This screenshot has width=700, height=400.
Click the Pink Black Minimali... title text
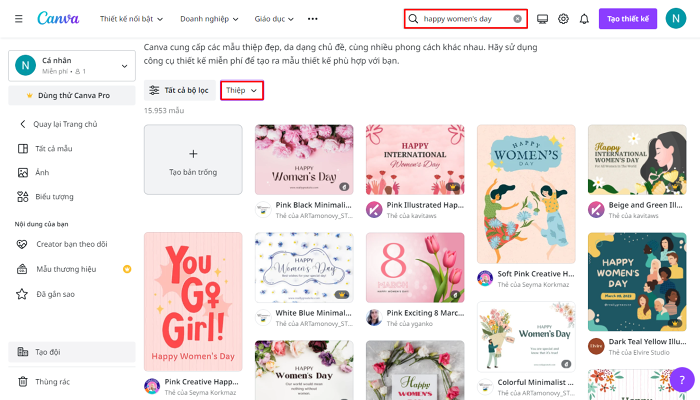(x=313, y=205)
